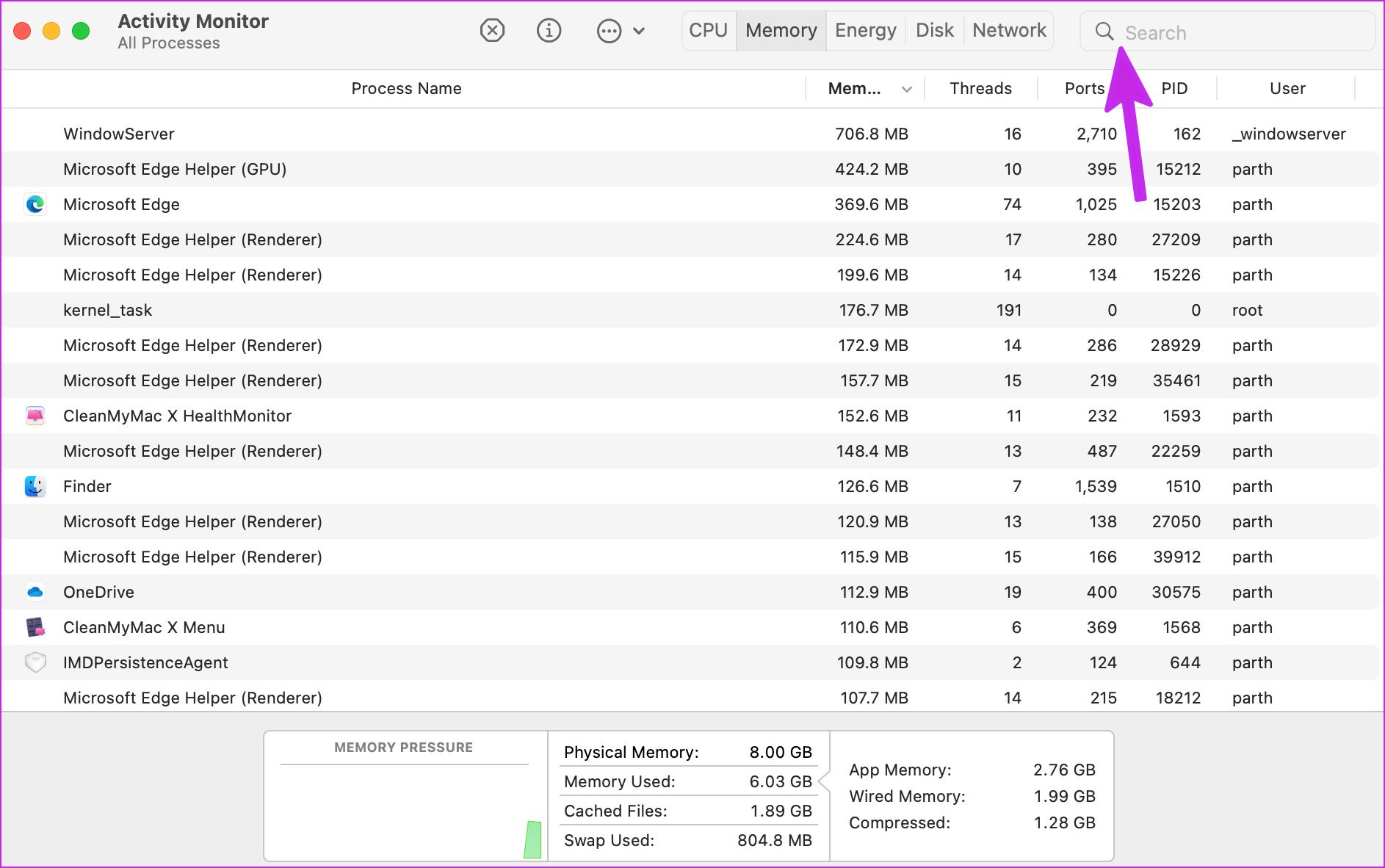Image resolution: width=1385 pixels, height=868 pixels.
Task: Click the 1,539 ports value for Finder
Action: pos(1096,486)
